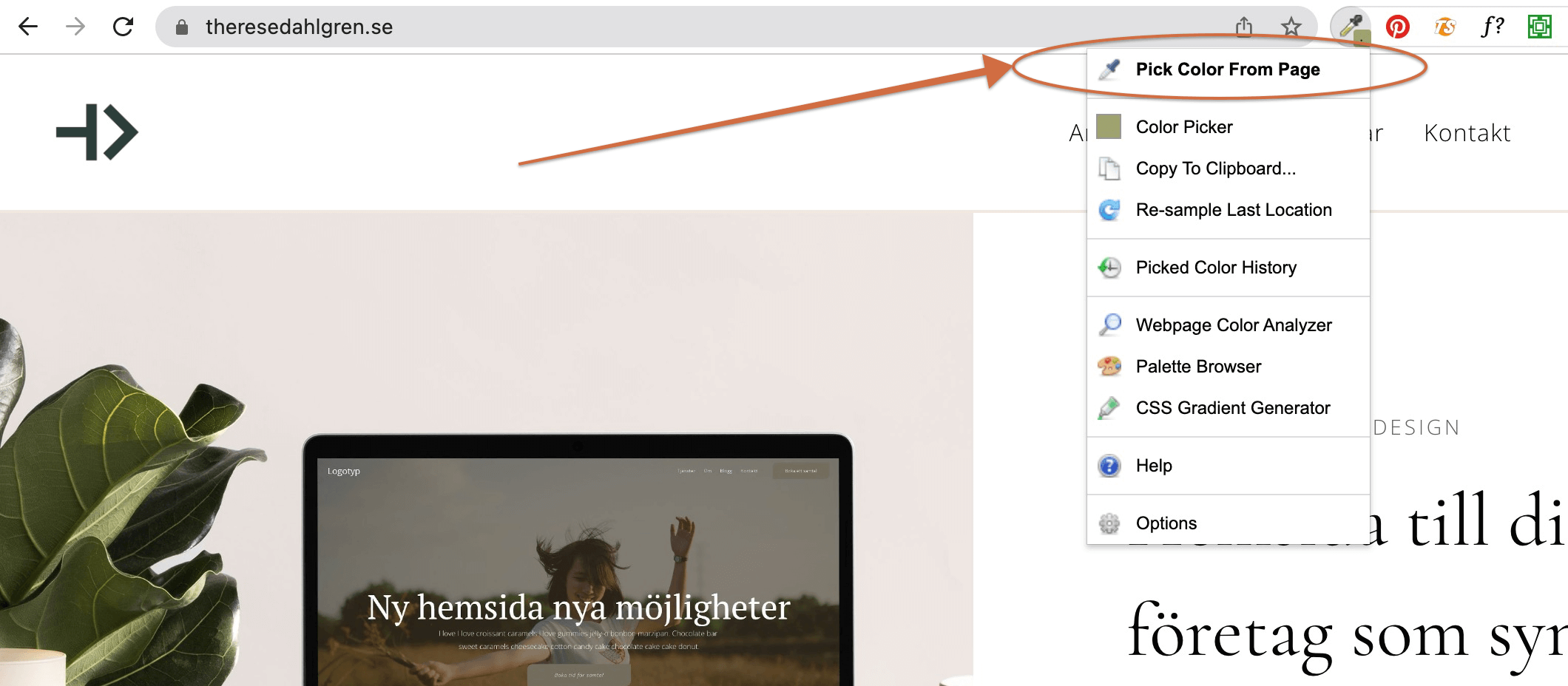Choose Color Picker from the menu
Screen dimensions: 1568x686
pos(1184,126)
